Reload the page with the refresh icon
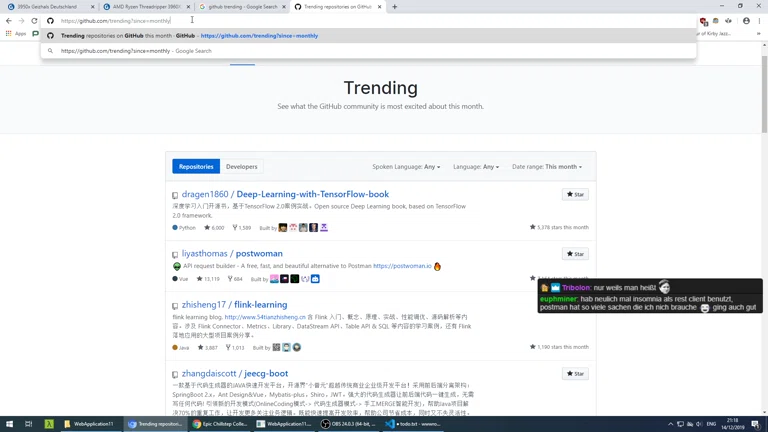 (x=34, y=20)
